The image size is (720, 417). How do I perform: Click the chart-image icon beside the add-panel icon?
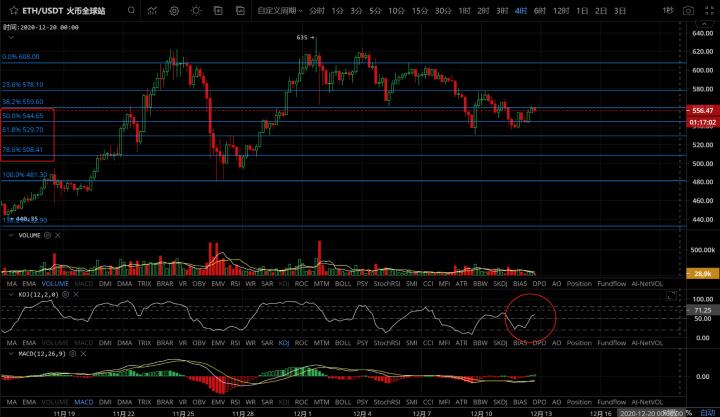coord(240,11)
